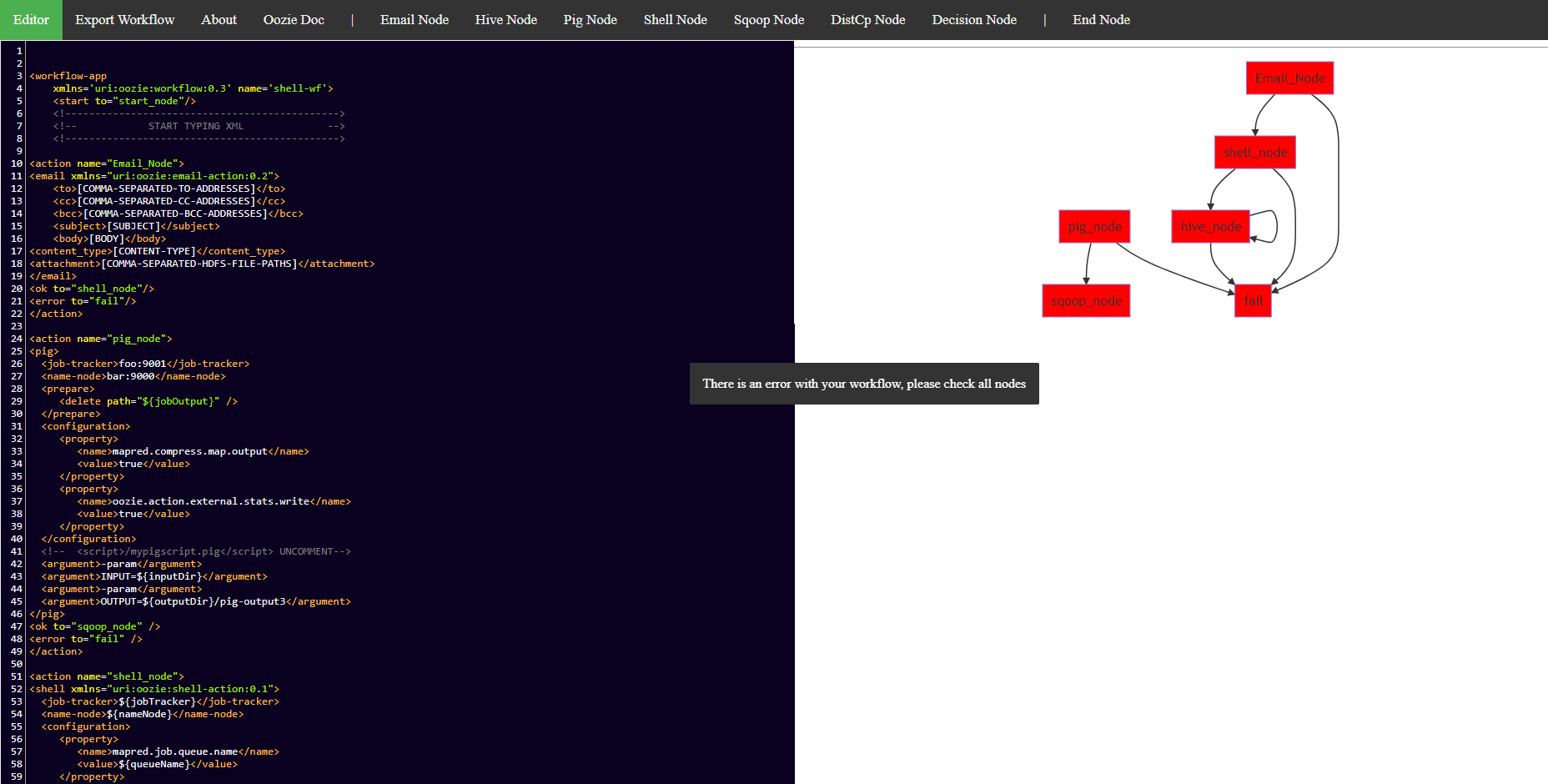Click the job-tracker foo:9001 line

tap(146, 364)
